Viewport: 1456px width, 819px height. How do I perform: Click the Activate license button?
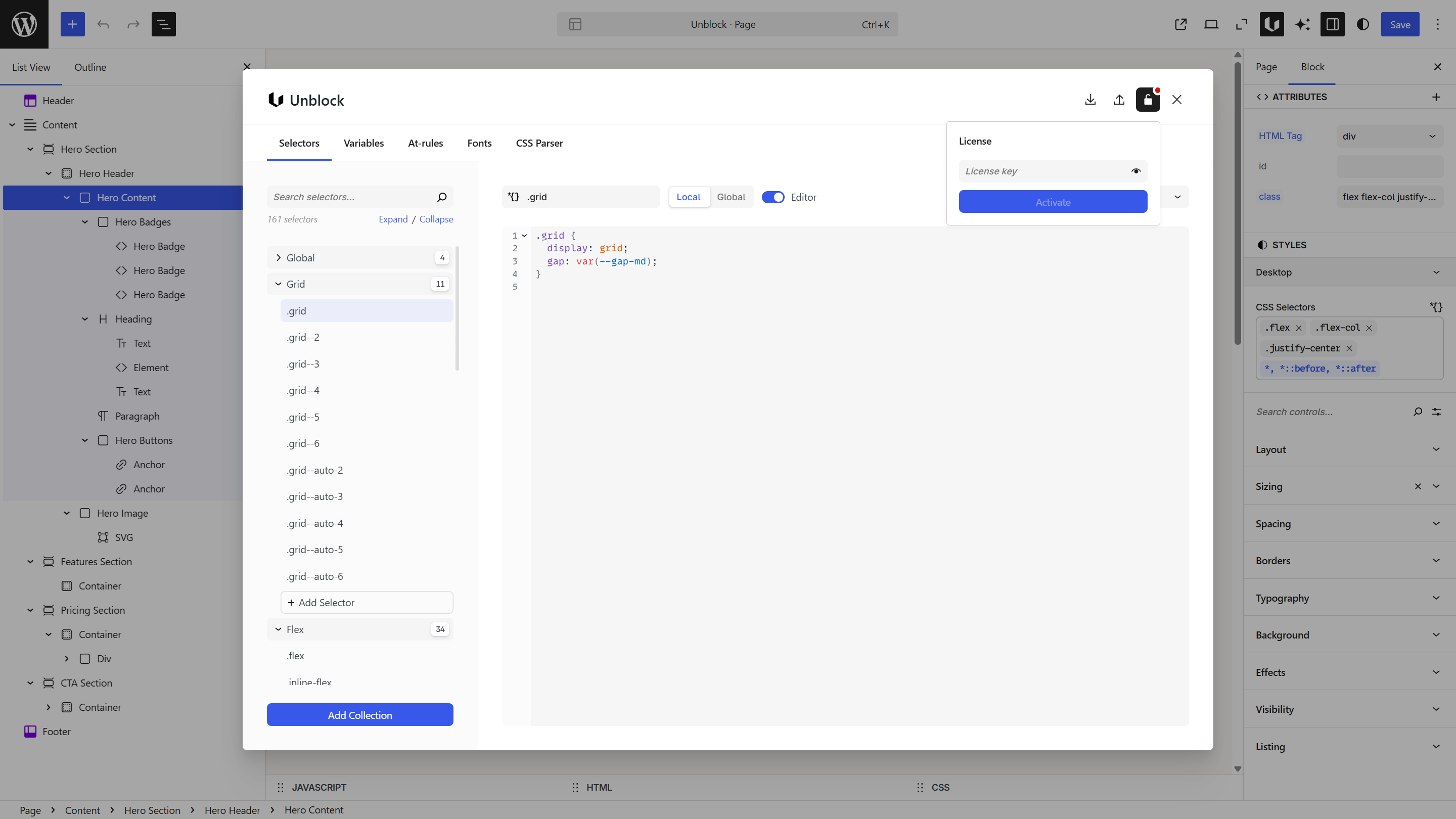[1053, 202]
